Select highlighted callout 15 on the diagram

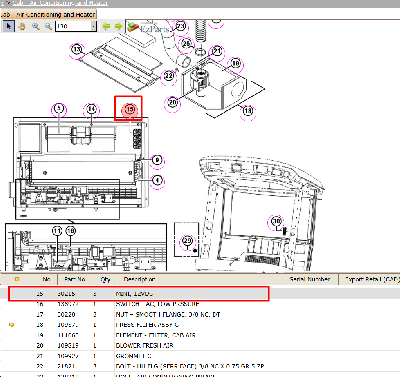coord(130,109)
